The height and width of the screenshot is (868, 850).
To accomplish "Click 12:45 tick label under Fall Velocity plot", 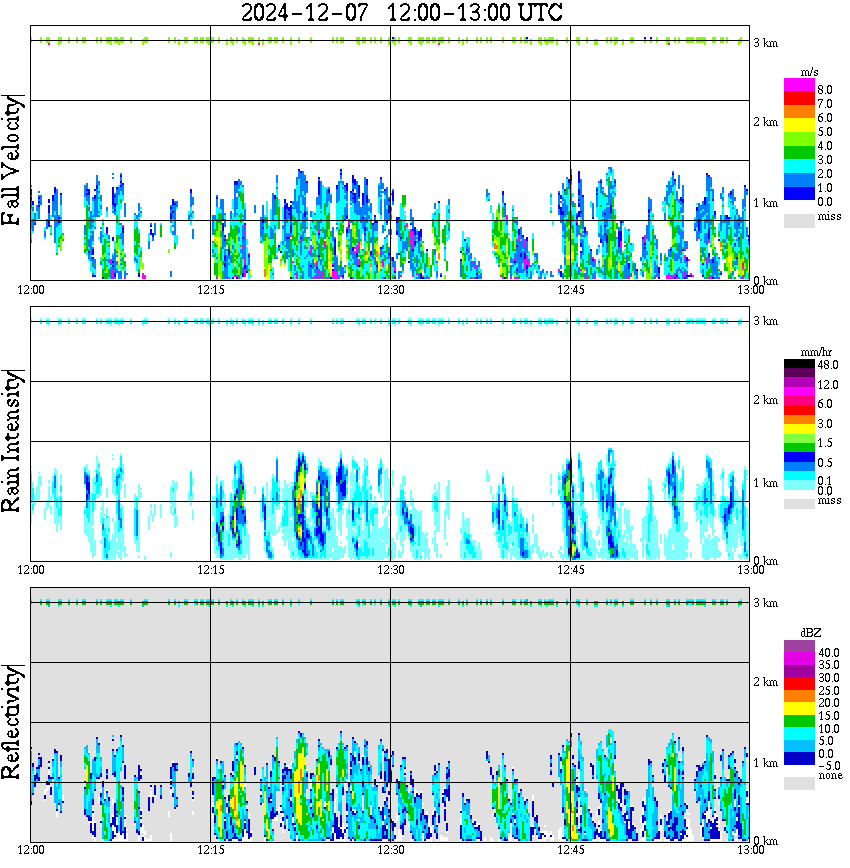I will click(x=570, y=290).
